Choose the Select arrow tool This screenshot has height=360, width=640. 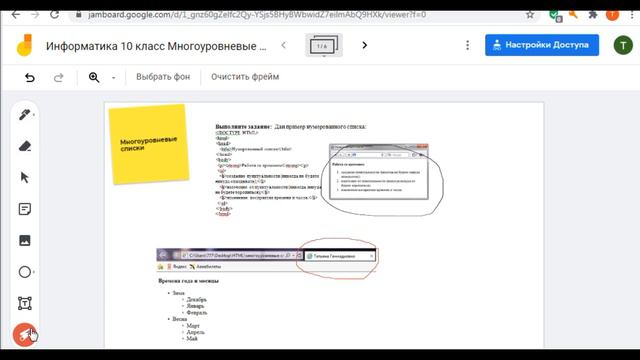point(24,178)
